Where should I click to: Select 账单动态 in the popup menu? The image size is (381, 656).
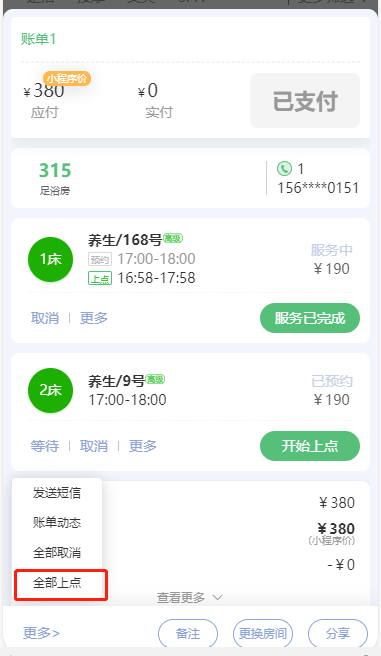(x=57, y=523)
